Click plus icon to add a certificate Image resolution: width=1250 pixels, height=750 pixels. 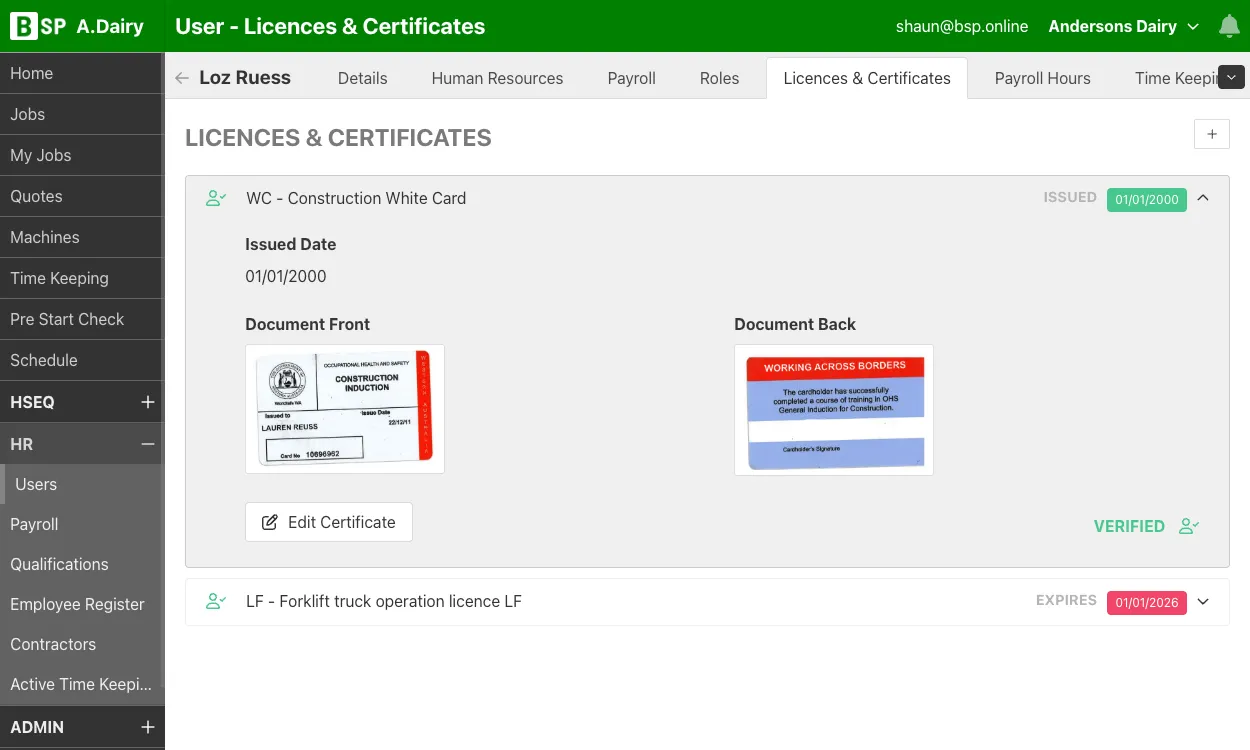click(x=1212, y=134)
